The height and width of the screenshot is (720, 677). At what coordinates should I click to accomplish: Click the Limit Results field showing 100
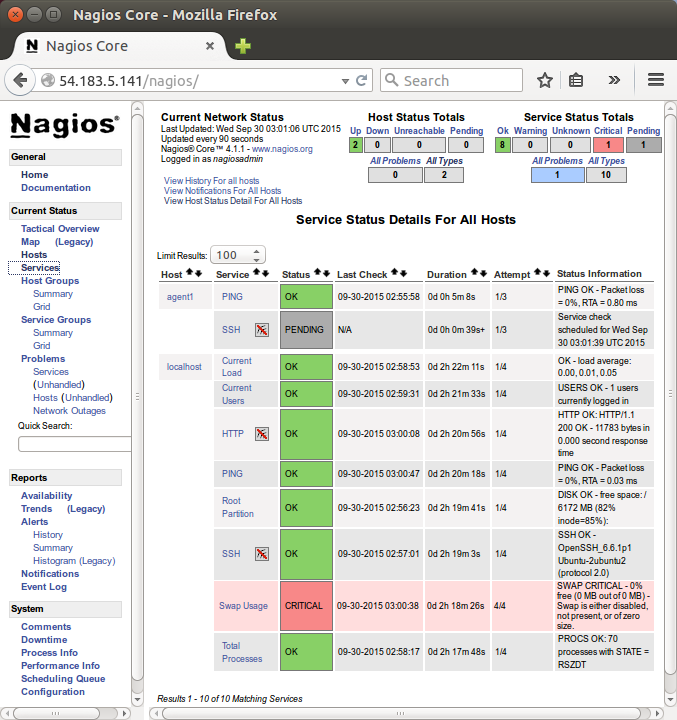[238, 255]
